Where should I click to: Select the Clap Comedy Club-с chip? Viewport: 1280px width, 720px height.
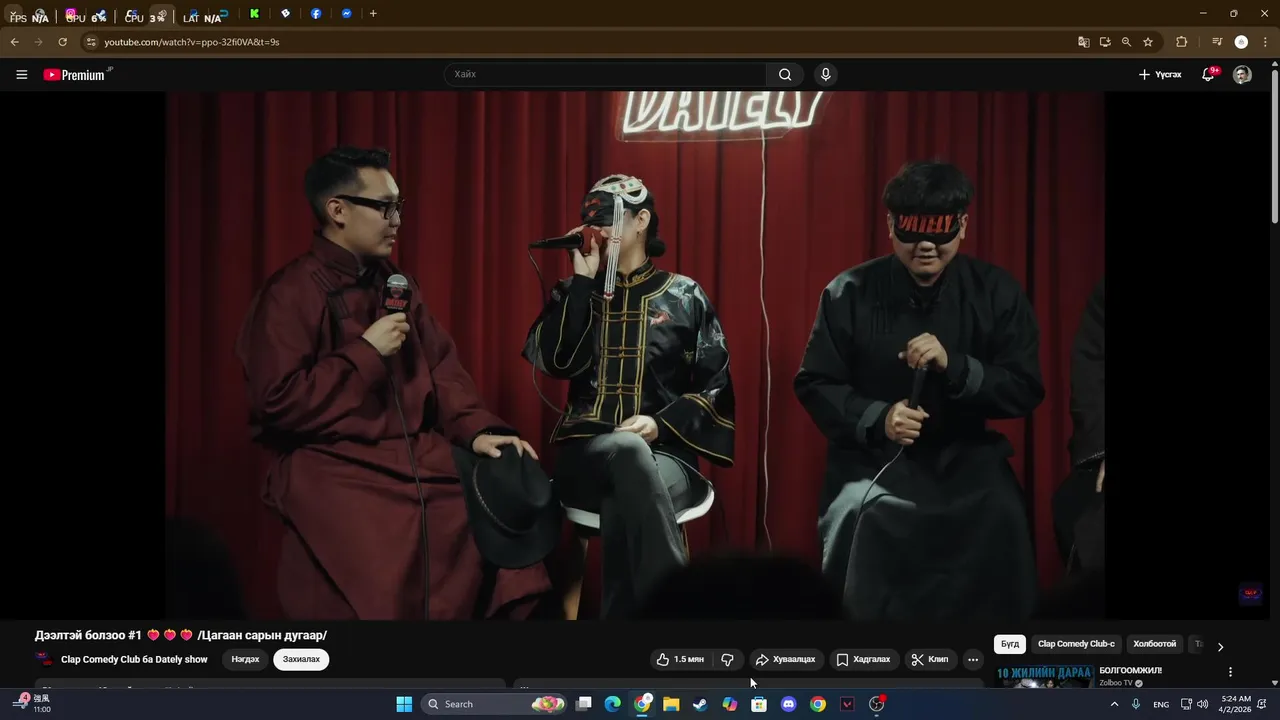click(1076, 644)
